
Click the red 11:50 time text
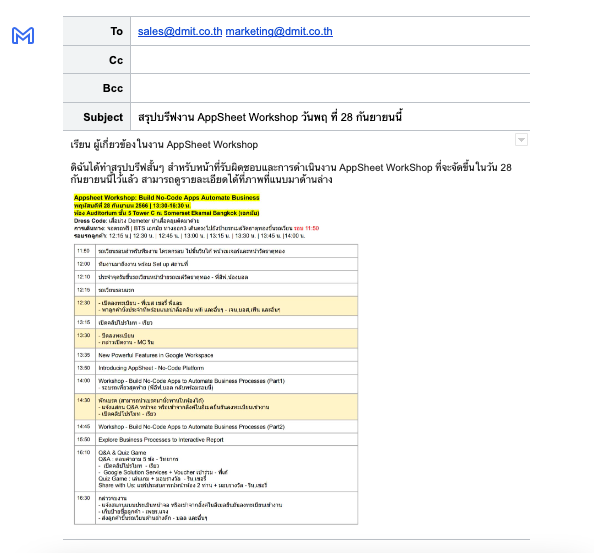(306, 228)
